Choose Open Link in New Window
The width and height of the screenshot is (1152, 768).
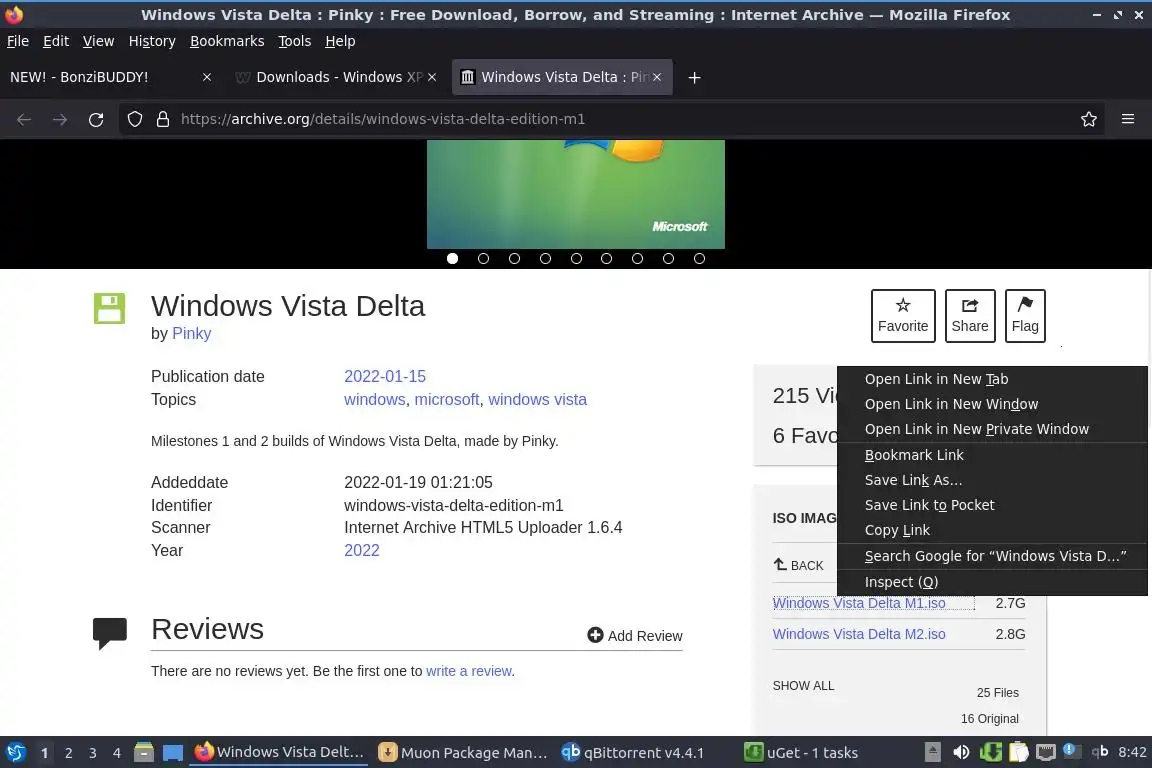[992, 404]
